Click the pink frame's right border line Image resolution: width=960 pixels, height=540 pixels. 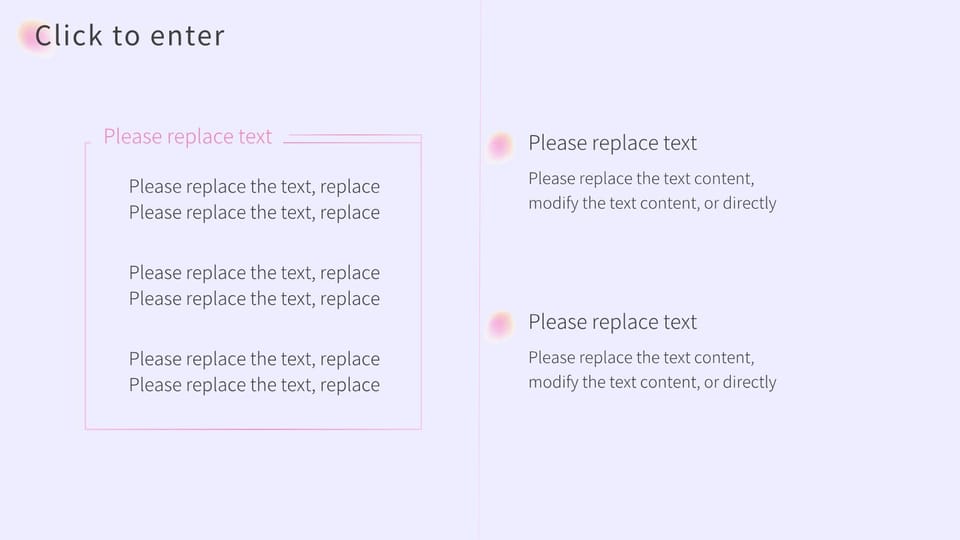421,285
